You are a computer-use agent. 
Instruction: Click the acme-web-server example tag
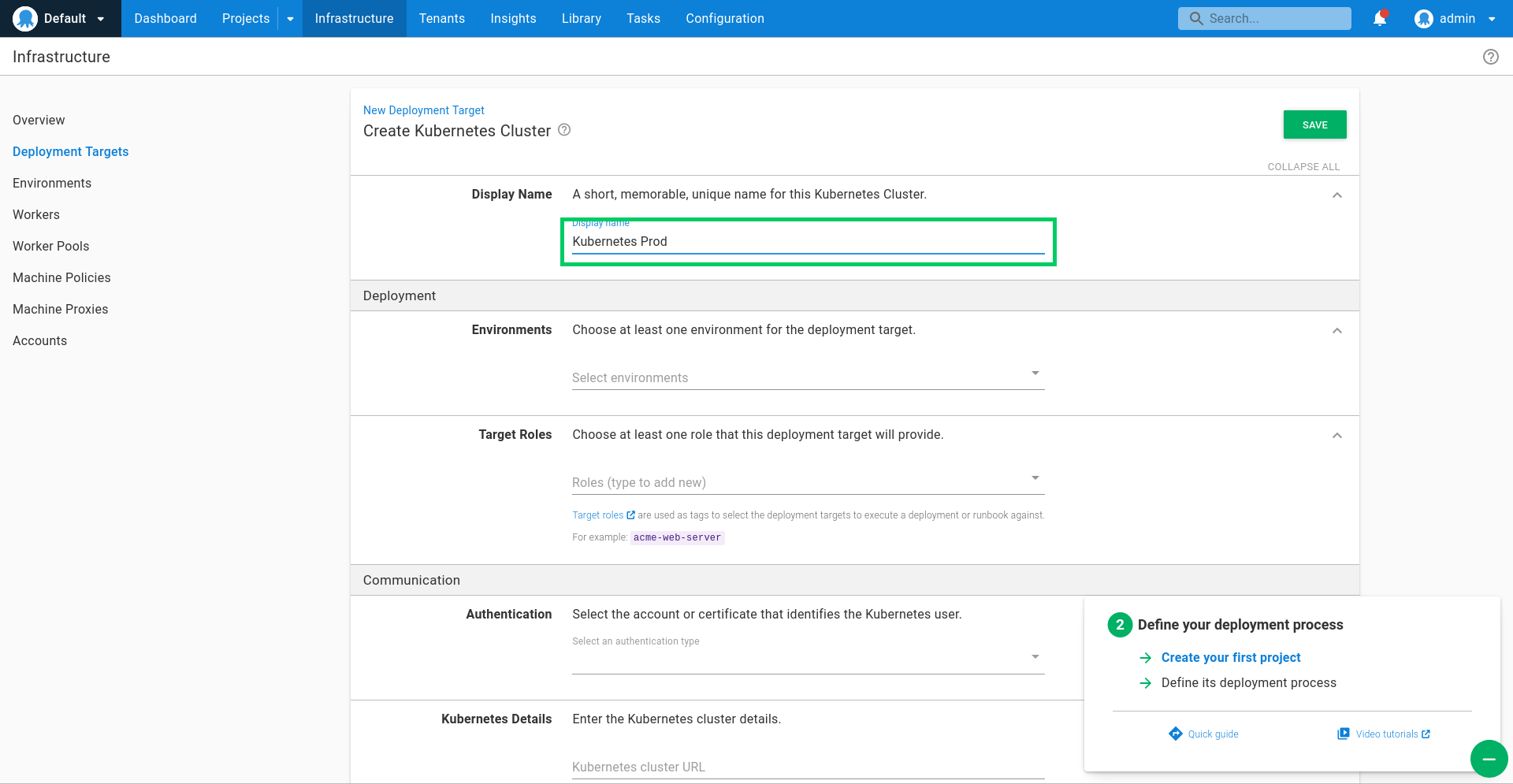(677, 537)
